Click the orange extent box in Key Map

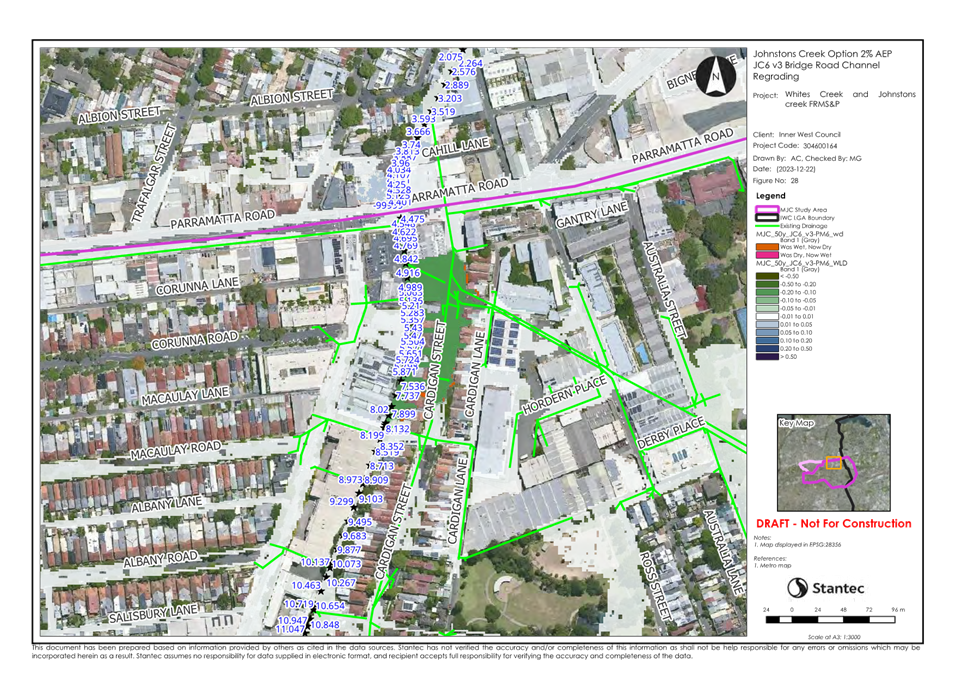(834, 463)
